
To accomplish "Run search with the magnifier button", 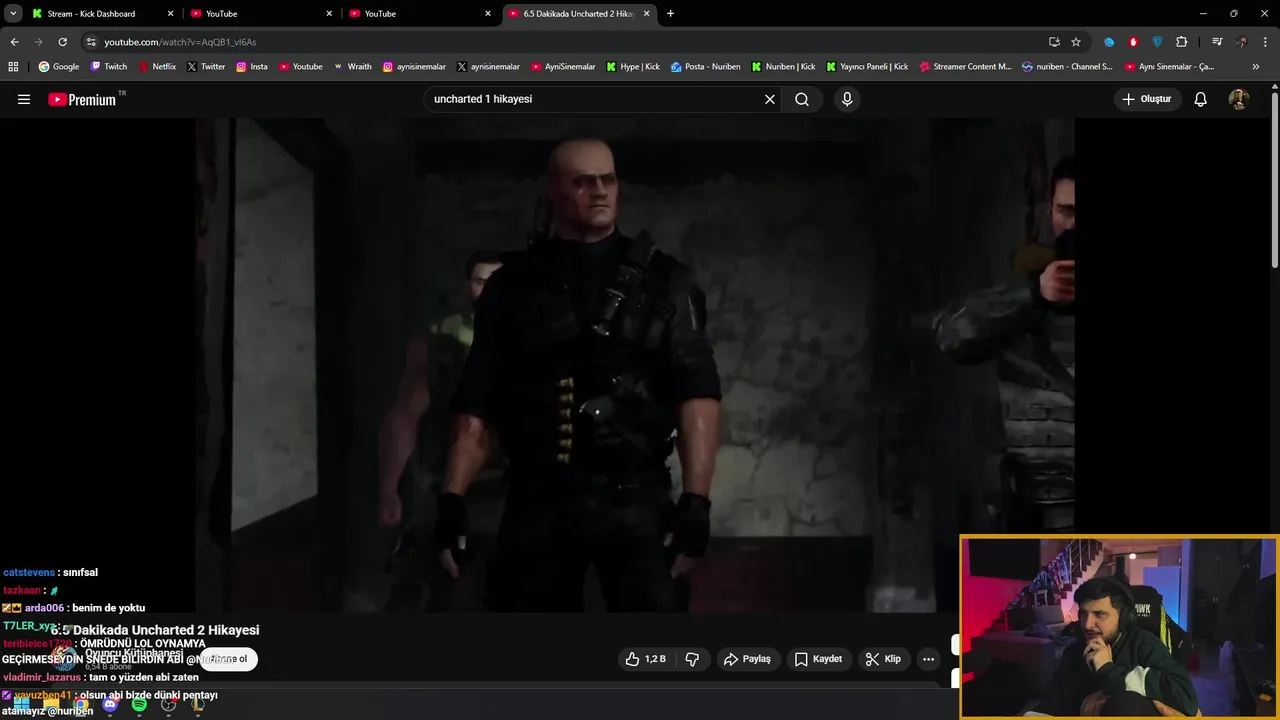I will [x=802, y=99].
